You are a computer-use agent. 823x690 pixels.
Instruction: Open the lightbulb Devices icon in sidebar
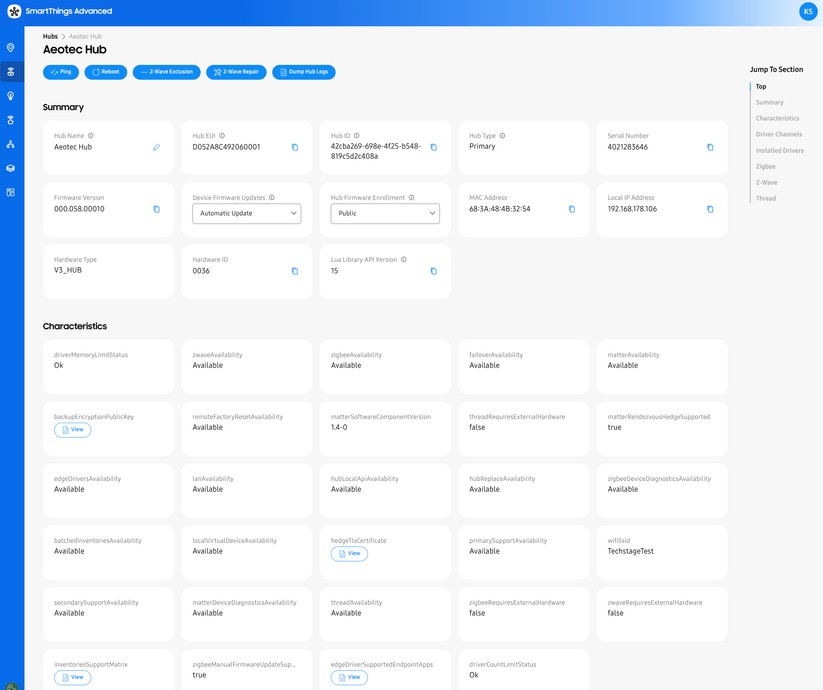10,95
